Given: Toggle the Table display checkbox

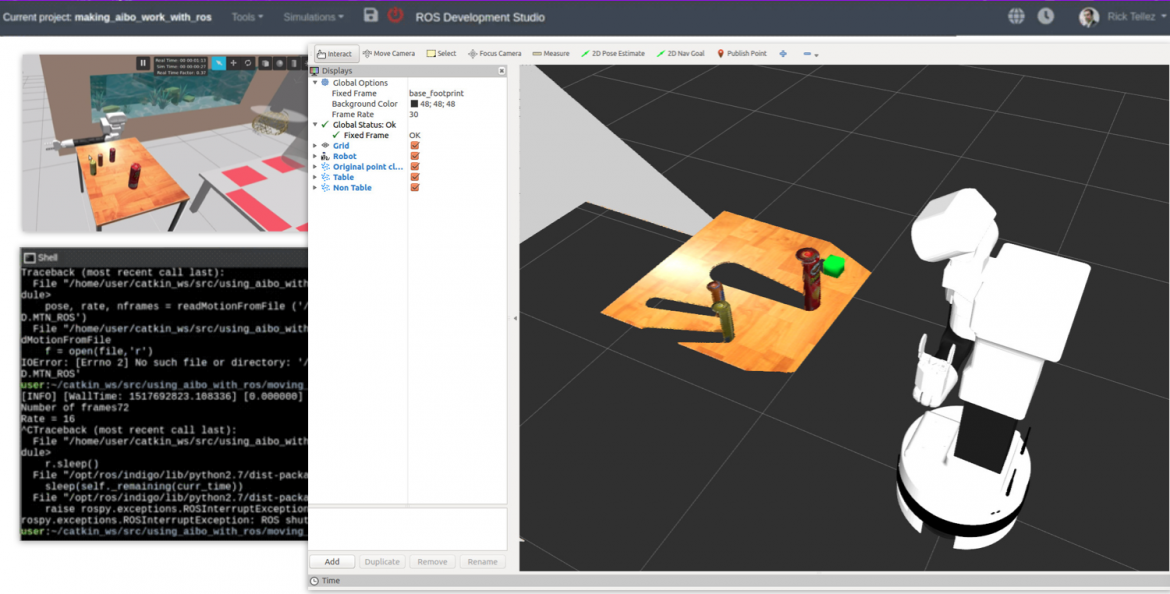Looking at the screenshot, I should point(415,177).
